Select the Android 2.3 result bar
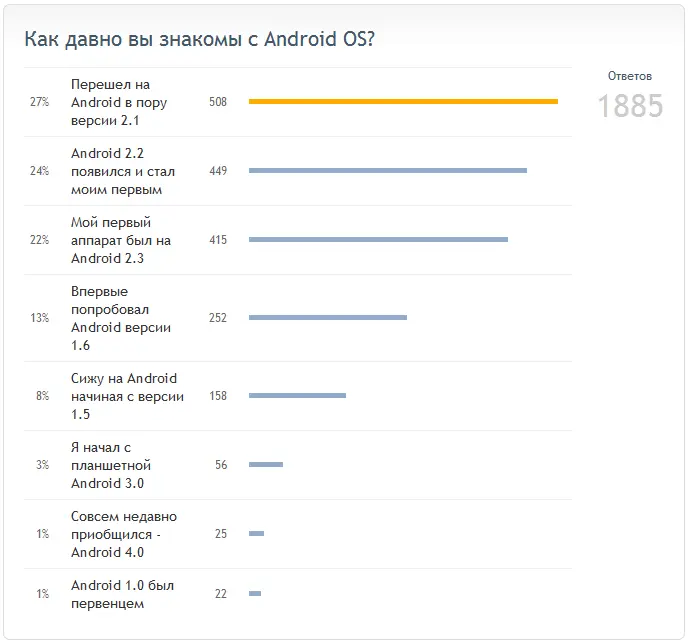 pyautogui.click(x=378, y=239)
